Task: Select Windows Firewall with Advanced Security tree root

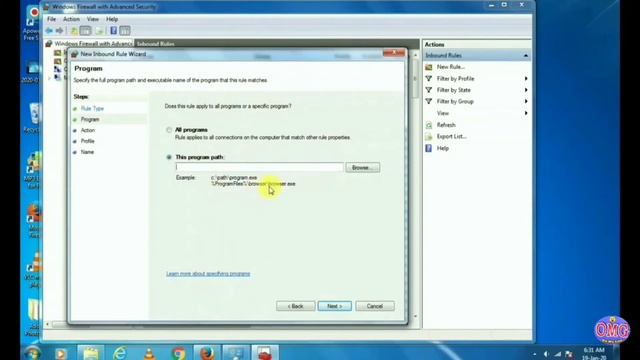Action: point(93,44)
